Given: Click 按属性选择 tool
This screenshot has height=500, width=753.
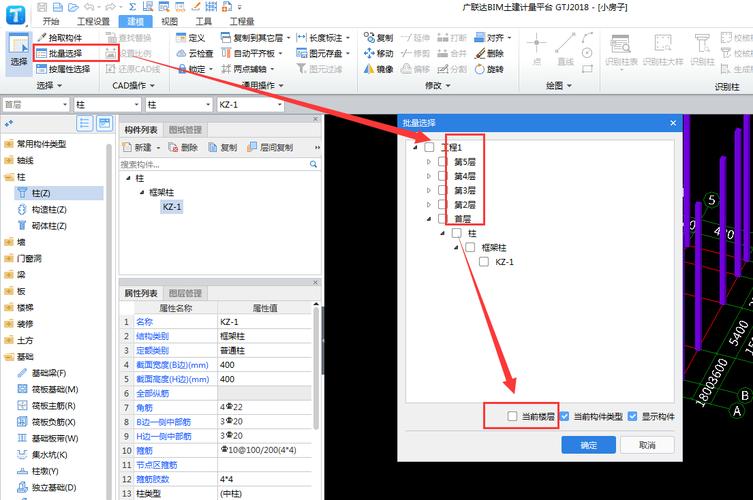Looking at the screenshot, I should coord(63,69).
